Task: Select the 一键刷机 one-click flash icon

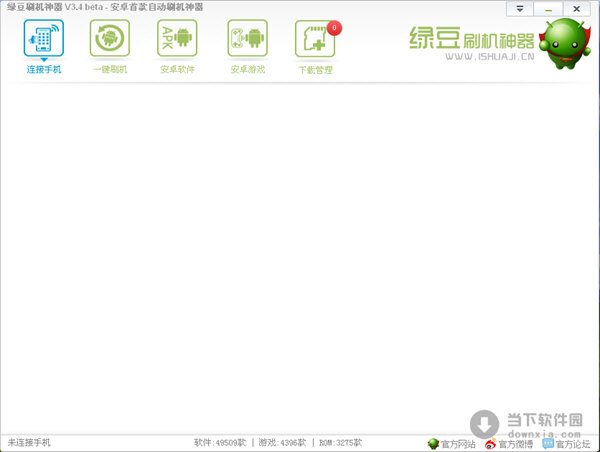Action: 110,38
